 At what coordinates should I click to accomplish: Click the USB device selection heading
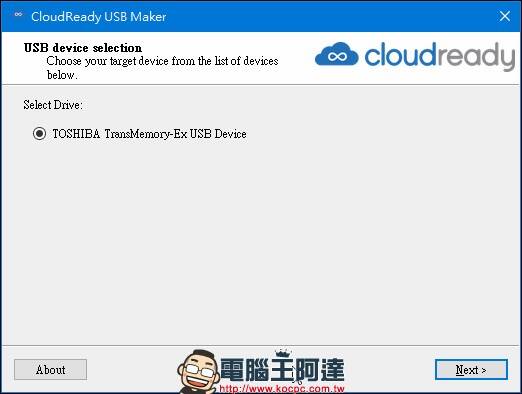pyautogui.click(x=83, y=48)
